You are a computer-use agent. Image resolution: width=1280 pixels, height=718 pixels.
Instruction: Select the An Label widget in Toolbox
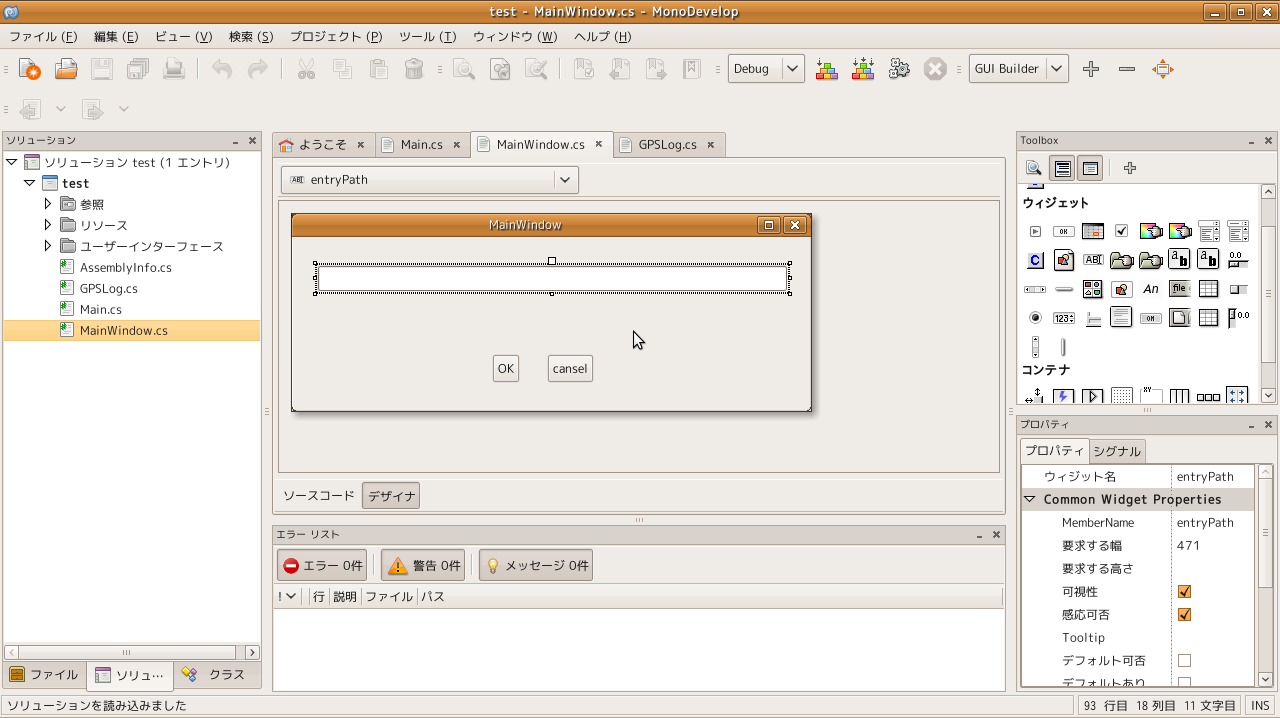click(1151, 289)
